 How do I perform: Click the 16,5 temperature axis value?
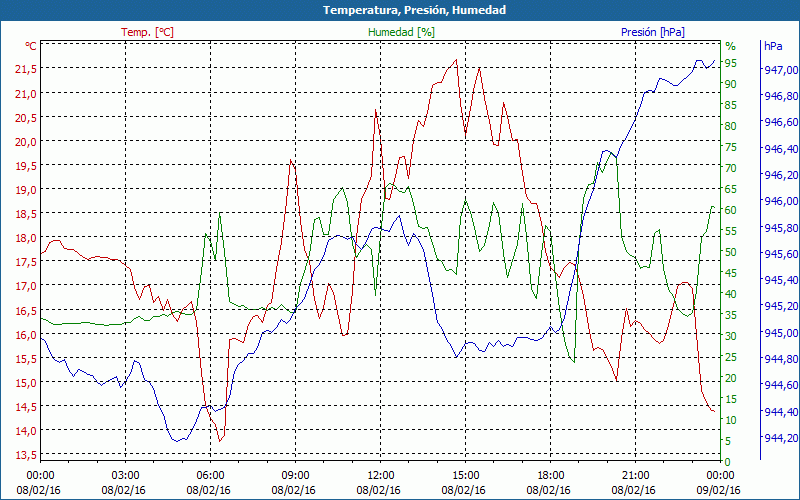(26, 310)
